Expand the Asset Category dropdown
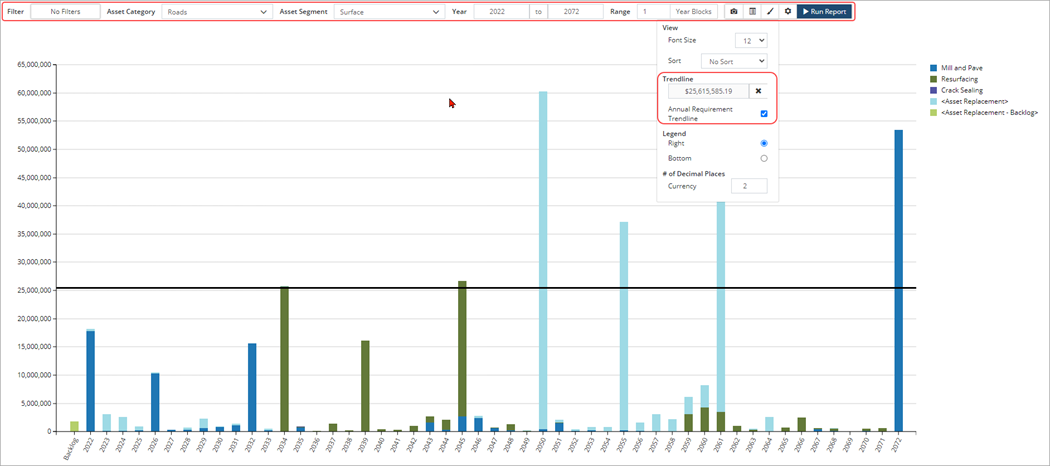 click(x=217, y=11)
